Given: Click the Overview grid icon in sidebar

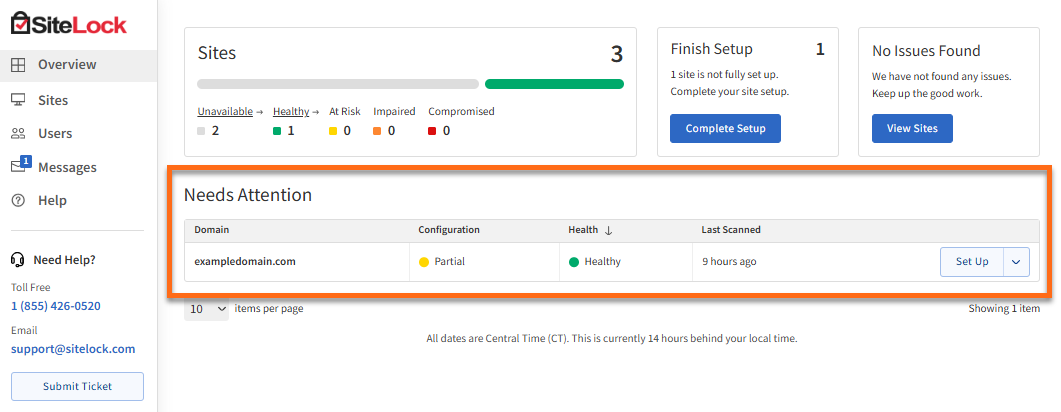Looking at the screenshot, I should [18, 65].
